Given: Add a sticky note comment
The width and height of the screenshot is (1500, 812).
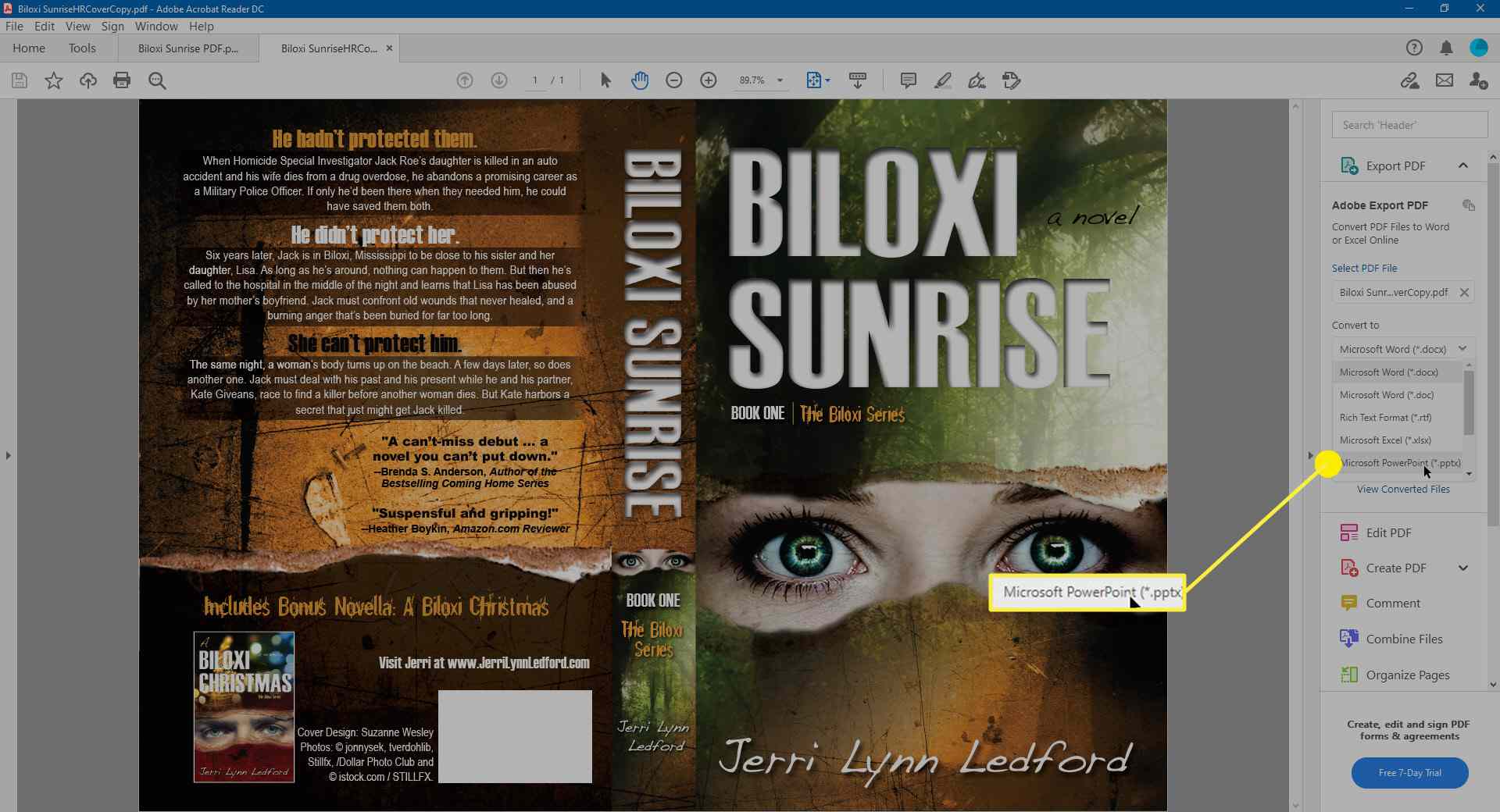Looking at the screenshot, I should coord(909,80).
